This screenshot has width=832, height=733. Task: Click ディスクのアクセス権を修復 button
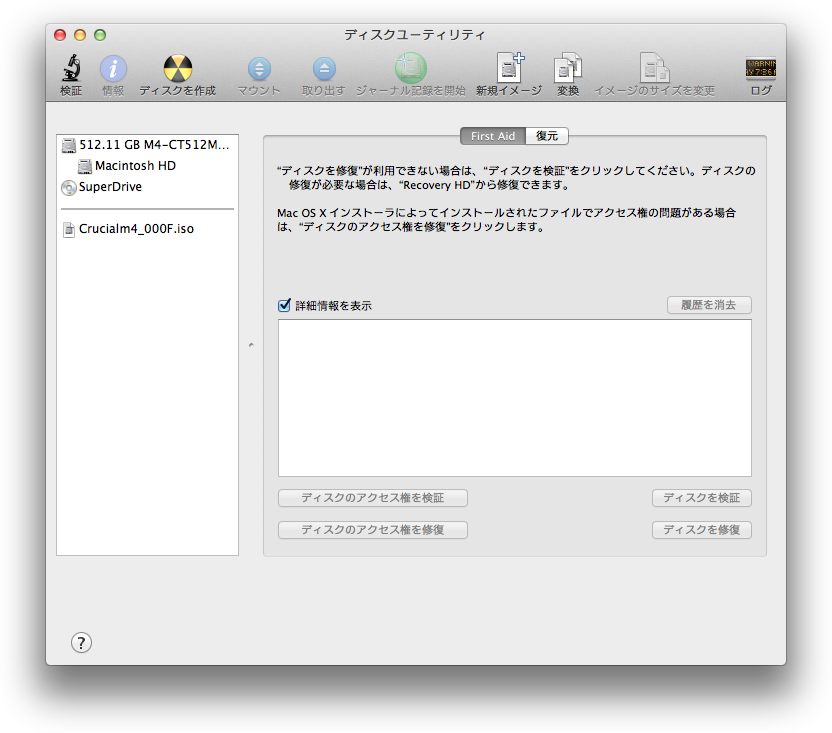(x=372, y=530)
